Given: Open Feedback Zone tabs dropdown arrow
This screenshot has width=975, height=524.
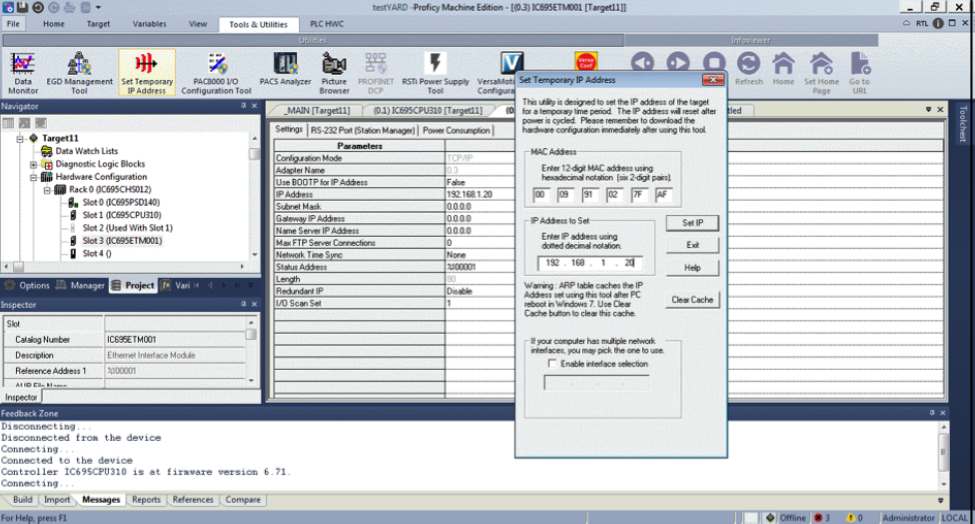Looking at the screenshot, I should point(940,500).
